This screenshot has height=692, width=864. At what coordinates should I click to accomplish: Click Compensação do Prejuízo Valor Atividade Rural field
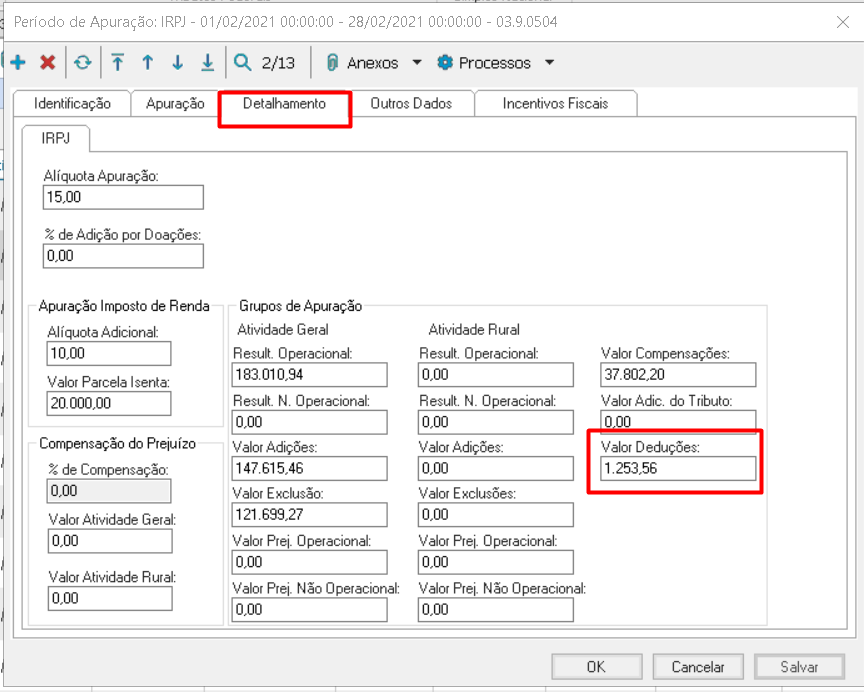coord(110,598)
